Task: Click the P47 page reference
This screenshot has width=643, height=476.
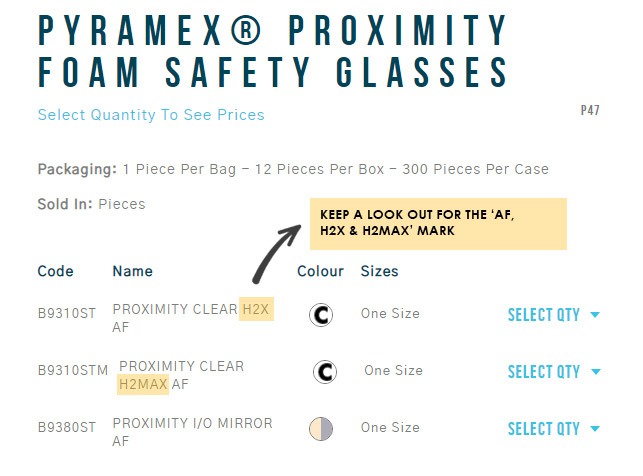Action: (590, 110)
